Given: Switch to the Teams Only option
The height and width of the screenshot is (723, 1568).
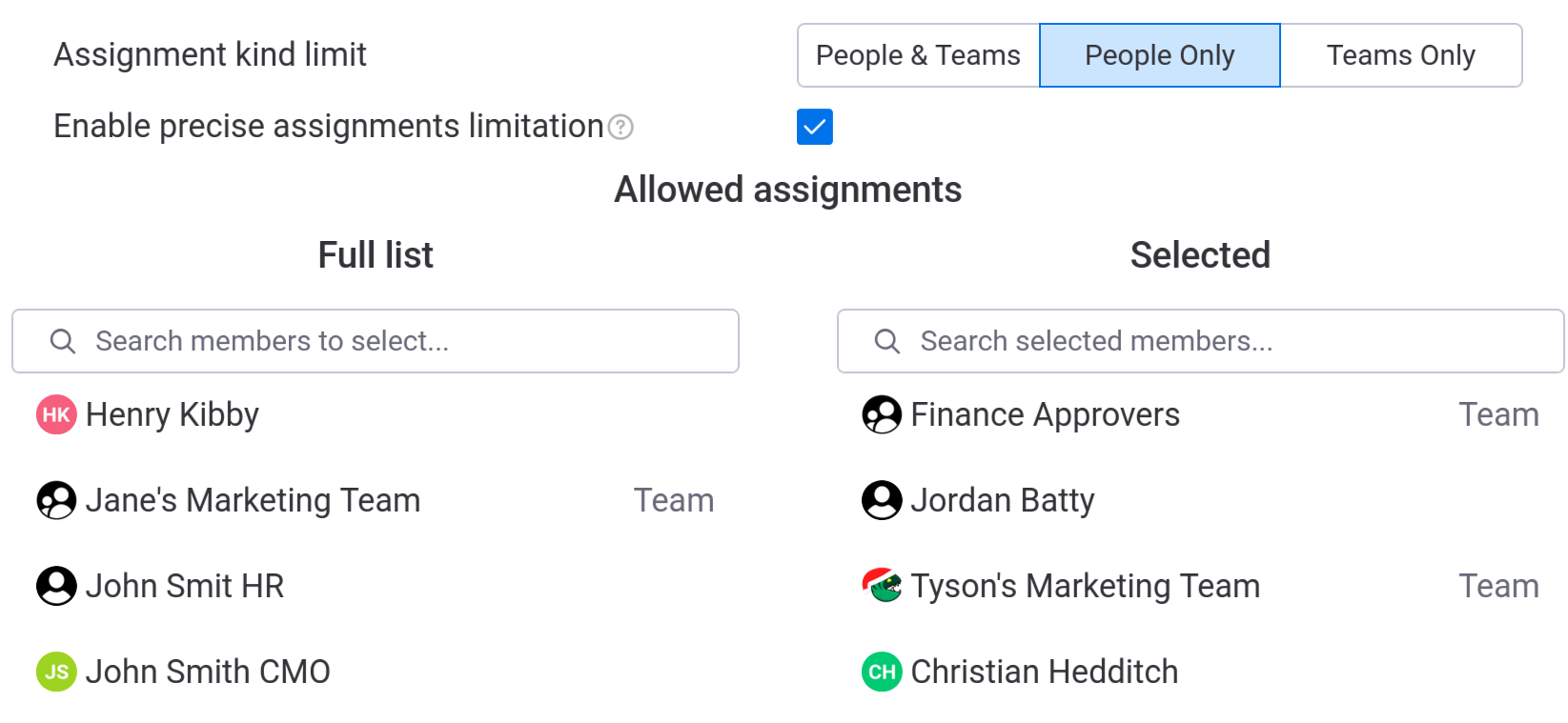Looking at the screenshot, I should 1400,55.
